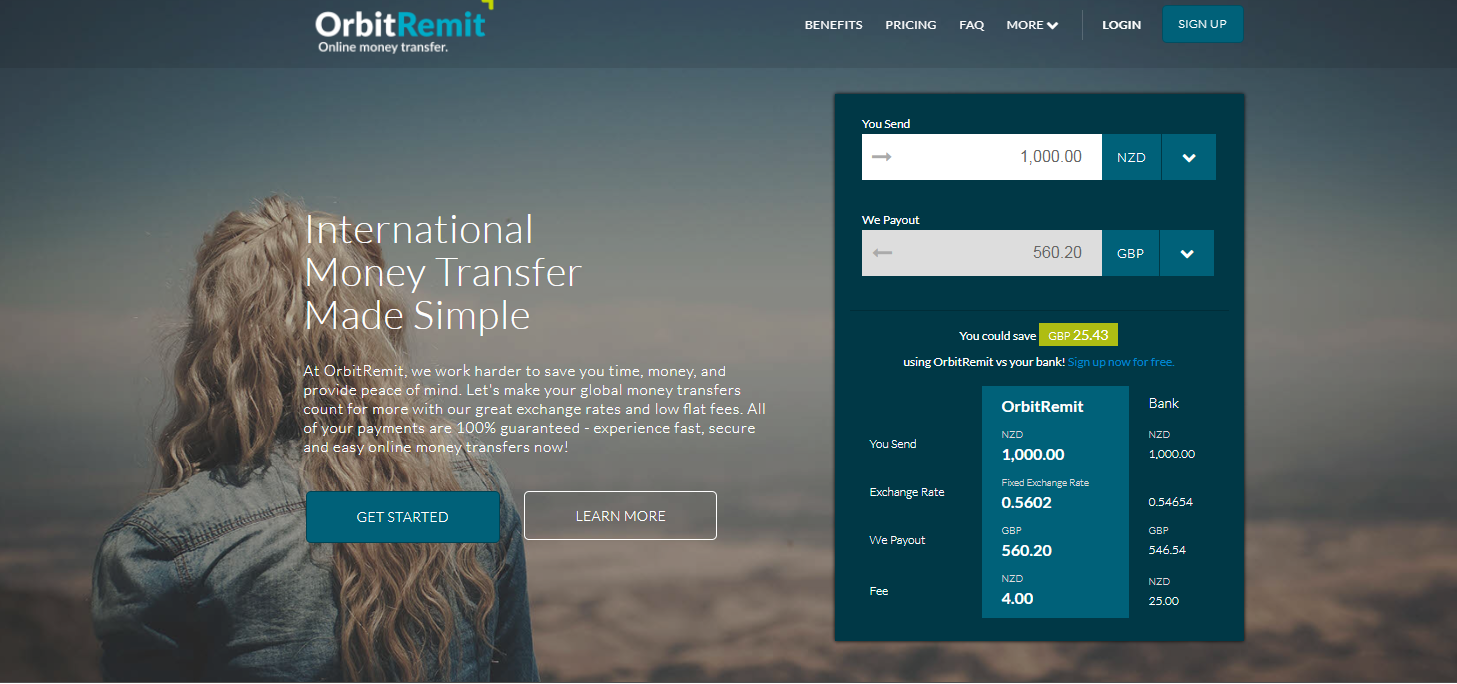This screenshot has height=684, width=1457.
Task: Select the GBP currency box
Action: tap(1130, 253)
